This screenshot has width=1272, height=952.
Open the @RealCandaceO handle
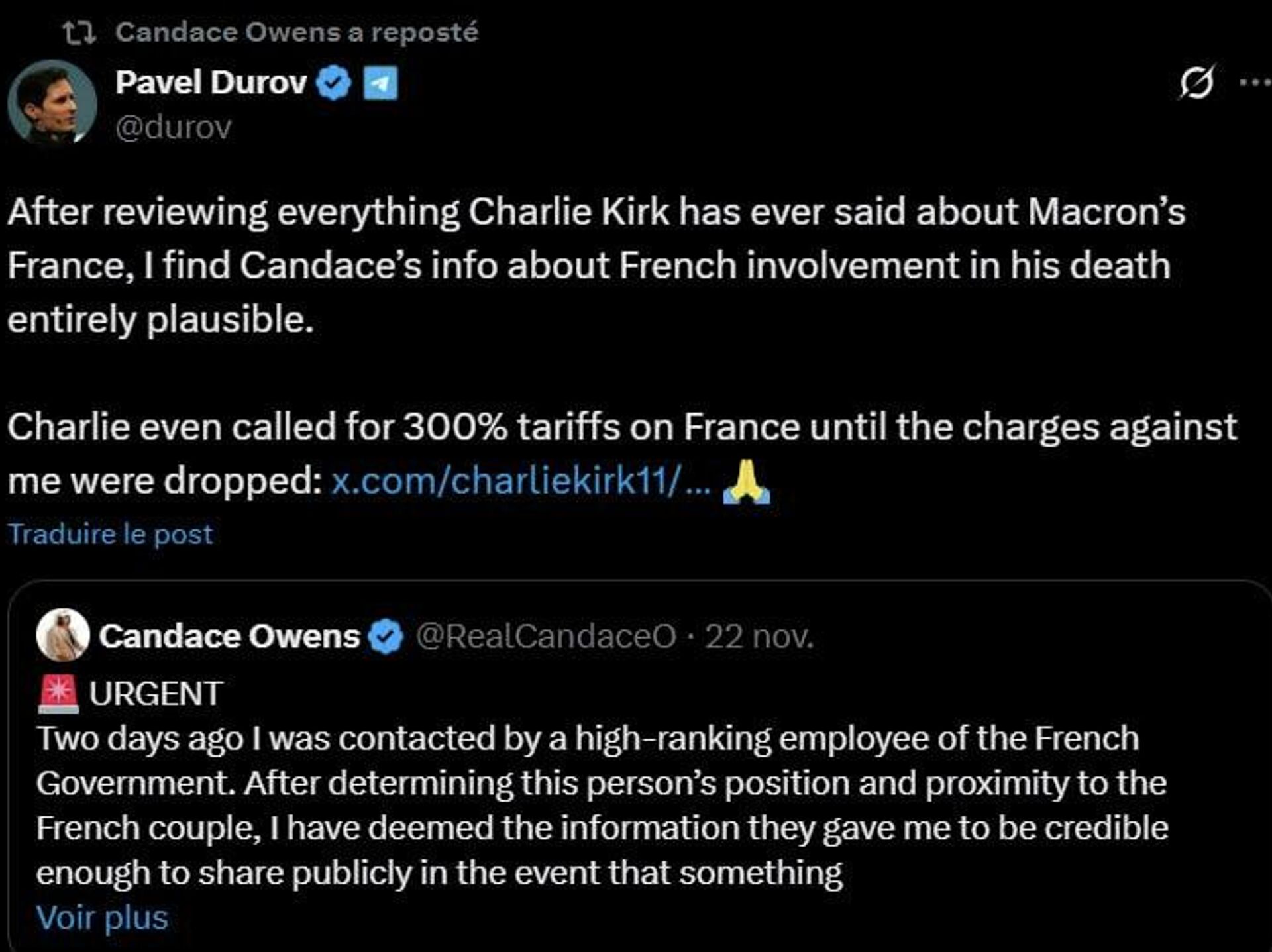(x=546, y=637)
